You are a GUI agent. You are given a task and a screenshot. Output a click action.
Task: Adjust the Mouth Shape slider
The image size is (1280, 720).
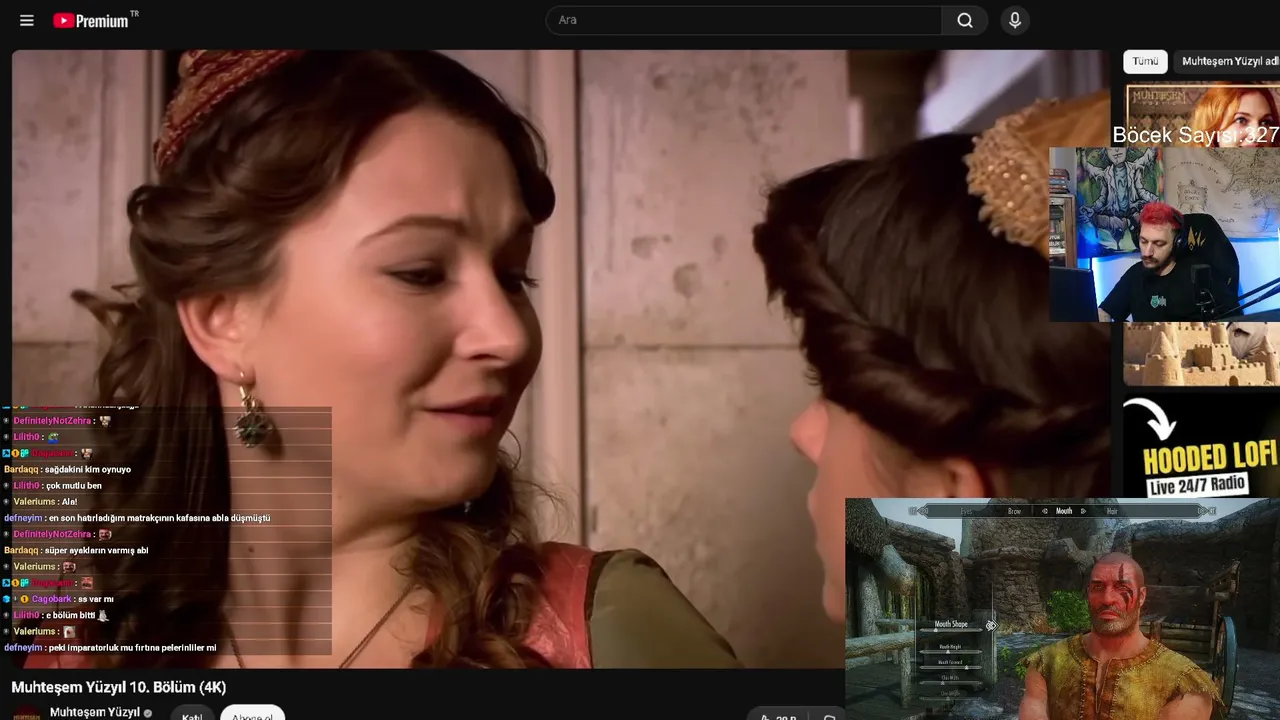[x=950, y=632]
